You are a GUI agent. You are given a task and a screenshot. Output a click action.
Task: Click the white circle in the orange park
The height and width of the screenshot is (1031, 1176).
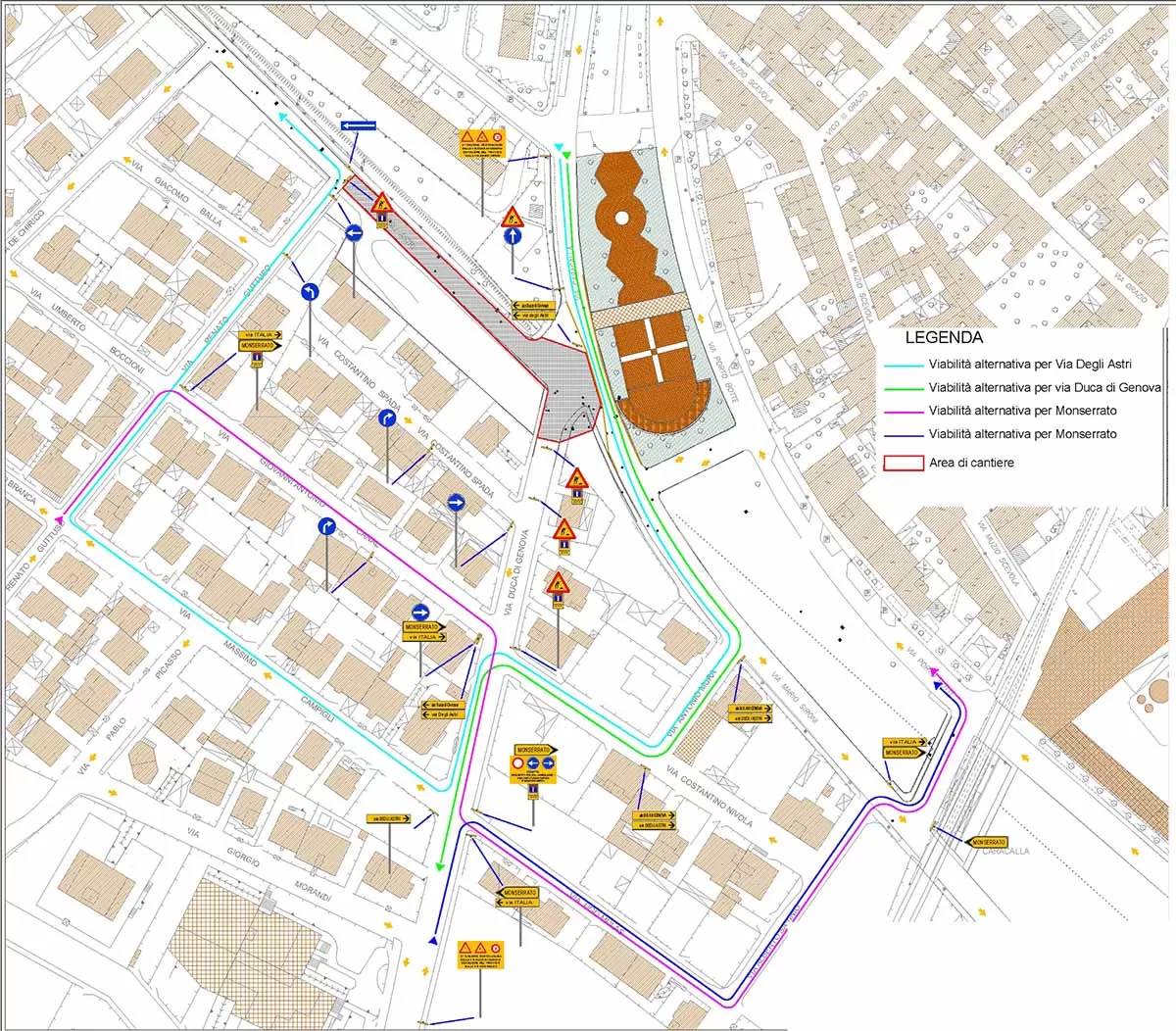coord(620,219)
